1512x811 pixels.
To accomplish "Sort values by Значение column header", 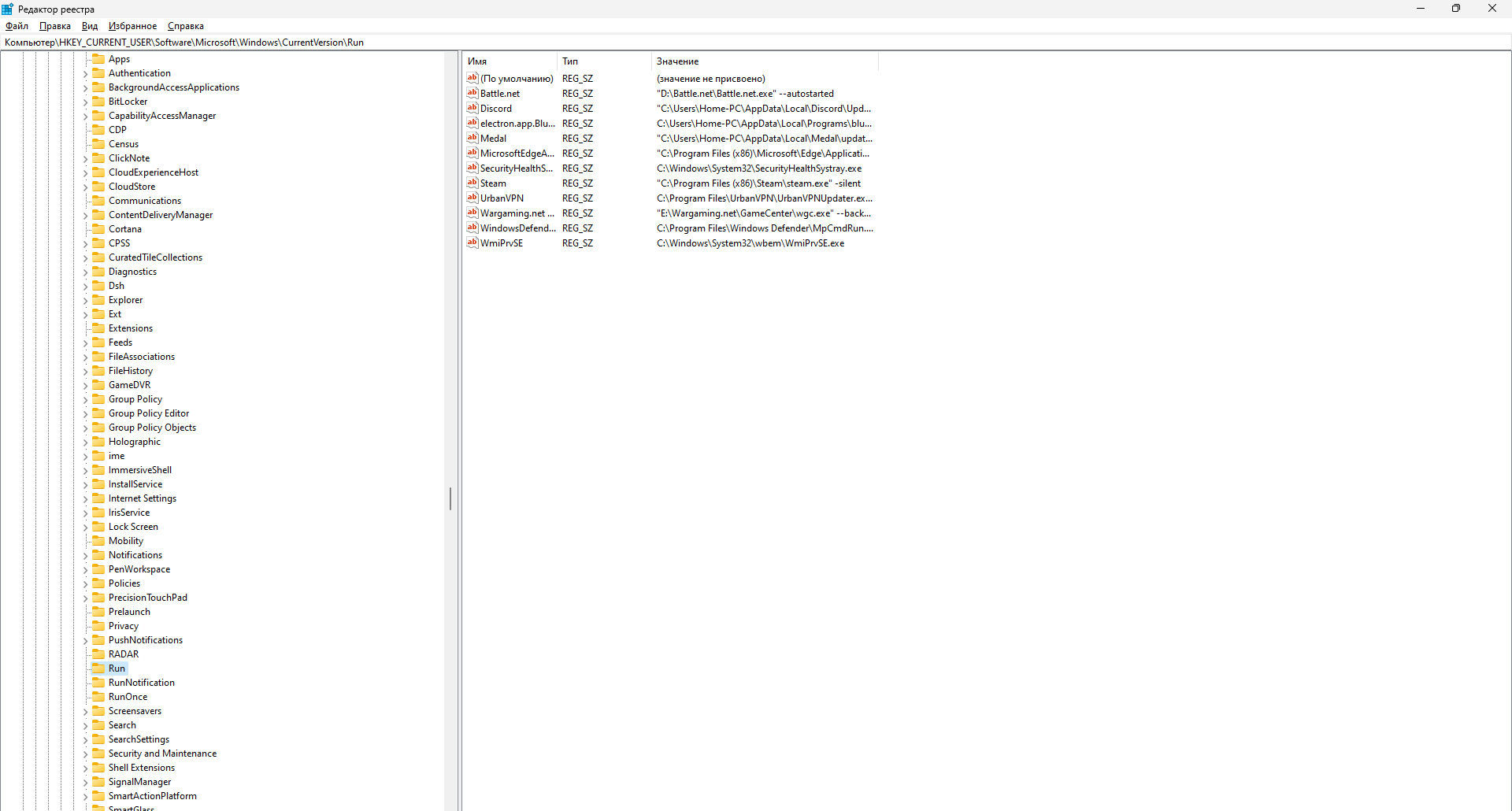I will 765,61.
